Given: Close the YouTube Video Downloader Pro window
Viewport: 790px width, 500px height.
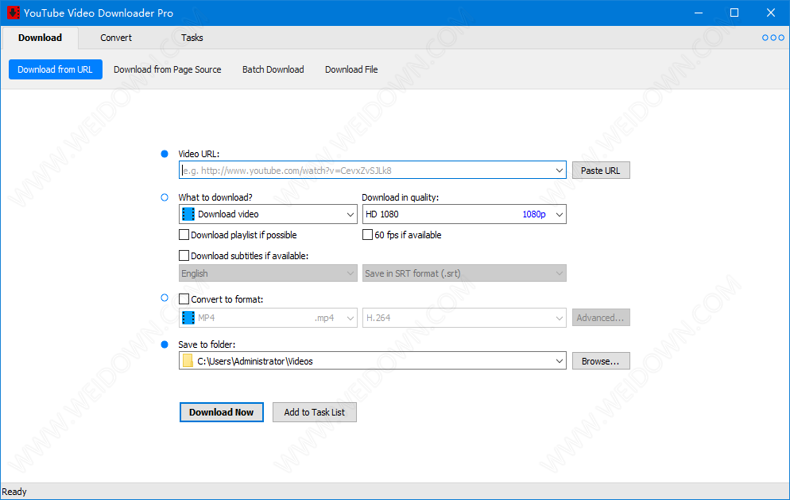Looking at the screenshot, I should coord(771,13).
